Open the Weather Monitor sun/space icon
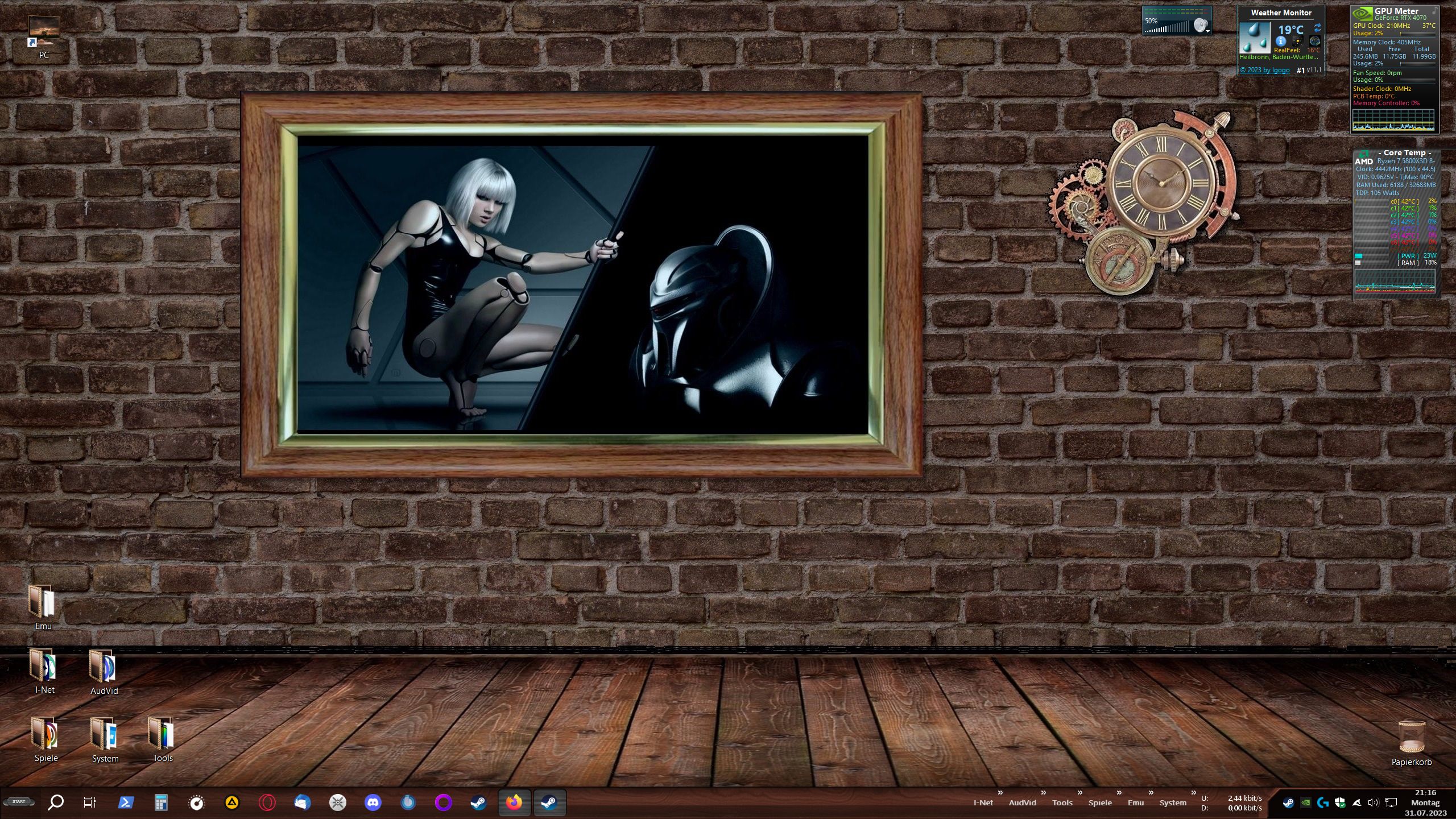The width and height of the screenshot is (1456, 819). pyautogui.click(x=1298, y=41)
